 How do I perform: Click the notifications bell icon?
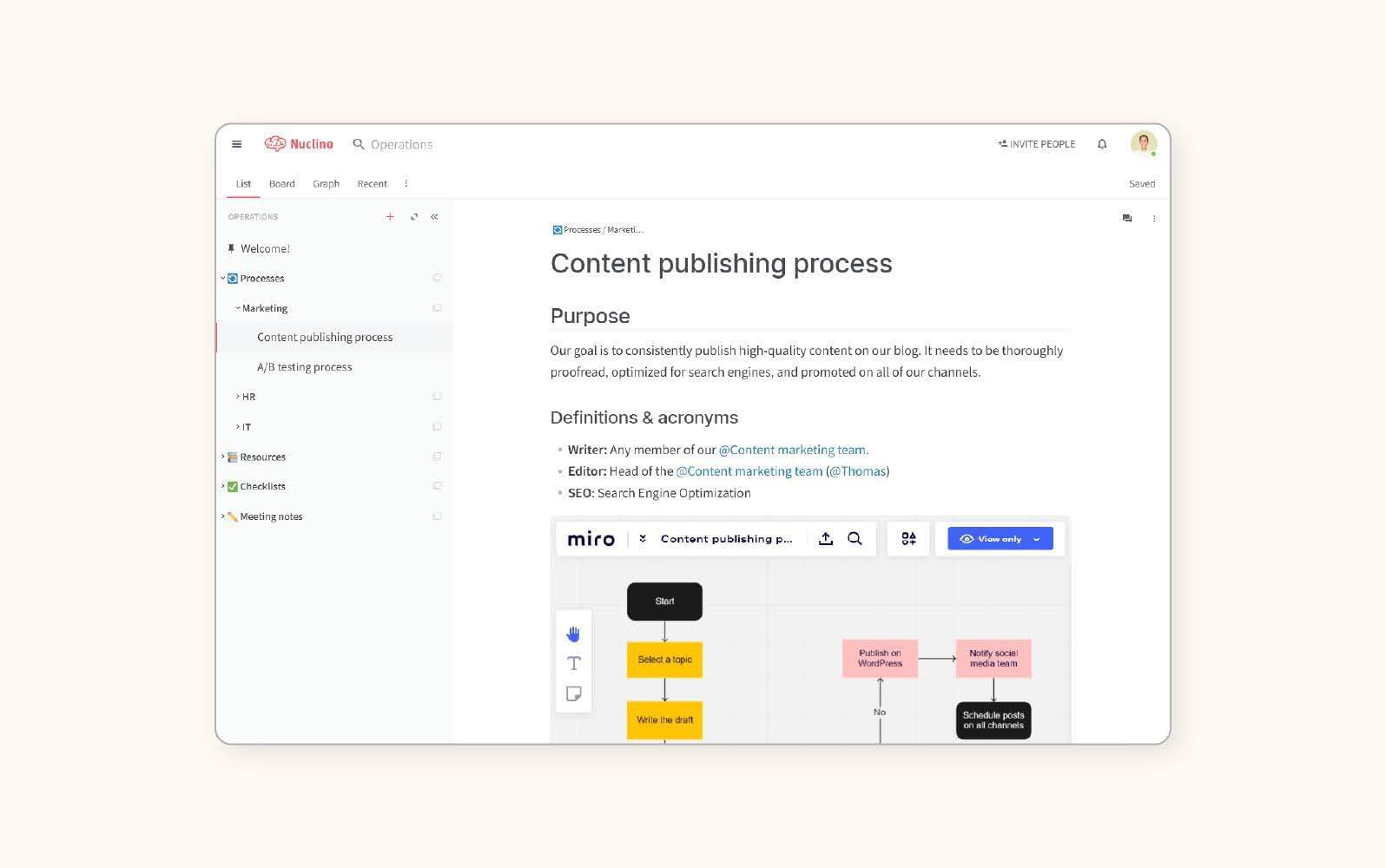coord(1102,144)
